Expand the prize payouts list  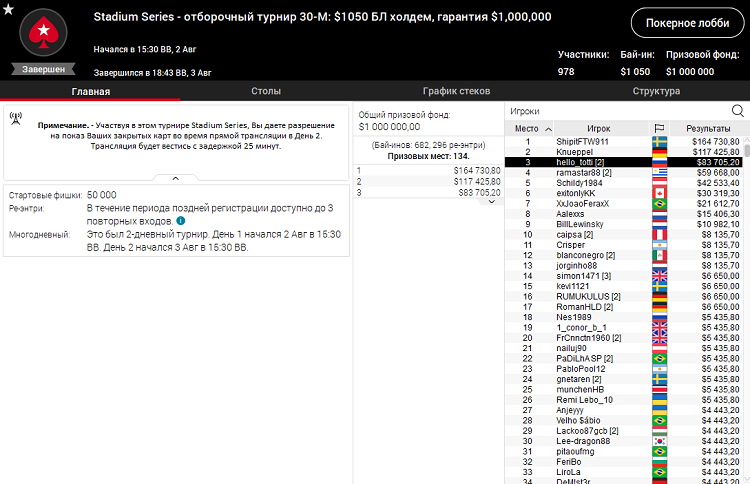click(490, 201)
